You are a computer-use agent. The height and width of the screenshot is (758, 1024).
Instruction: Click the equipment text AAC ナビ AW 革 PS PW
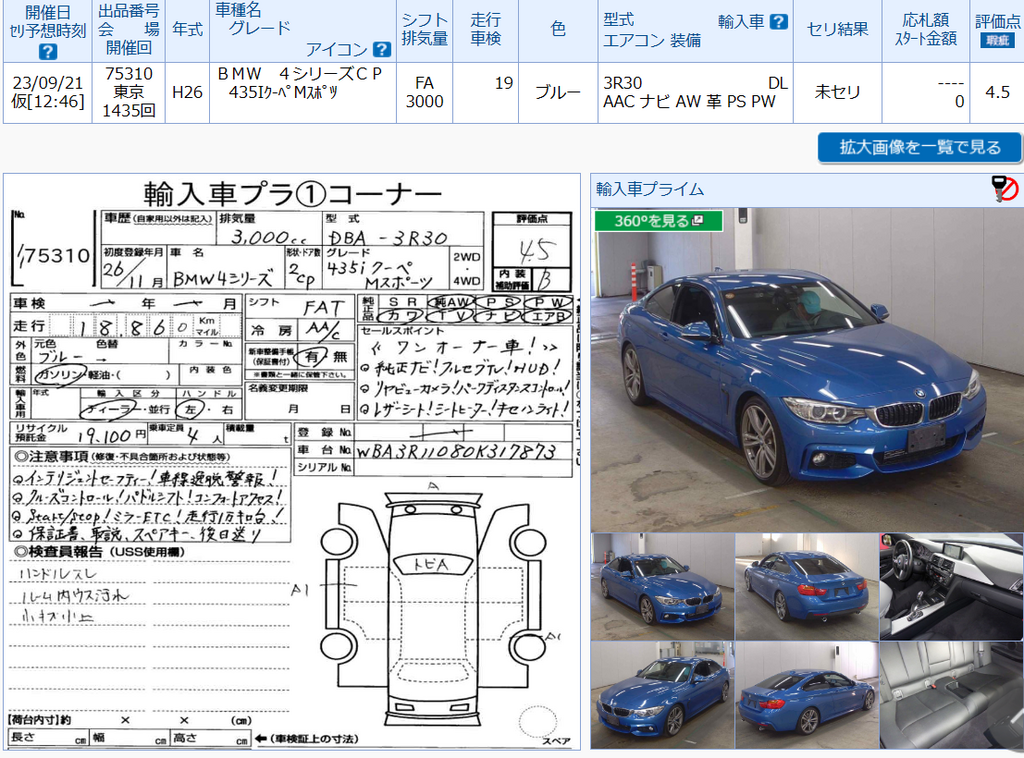click(x=689, y=101)
